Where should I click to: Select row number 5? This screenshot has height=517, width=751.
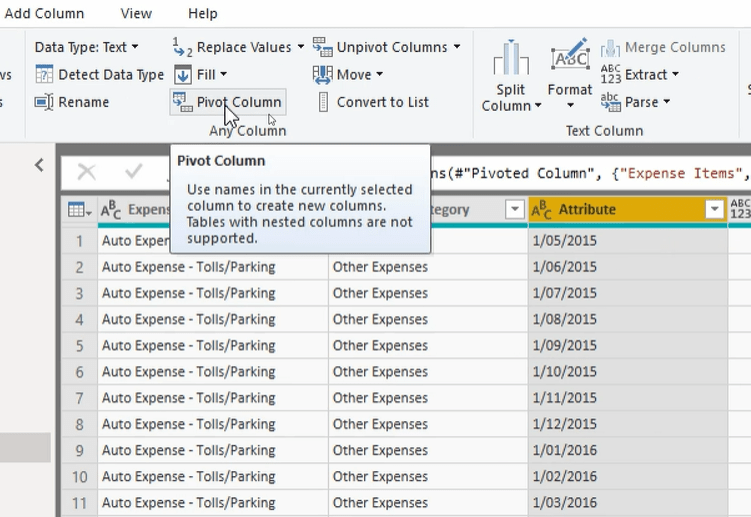click(x=80, y=345)
